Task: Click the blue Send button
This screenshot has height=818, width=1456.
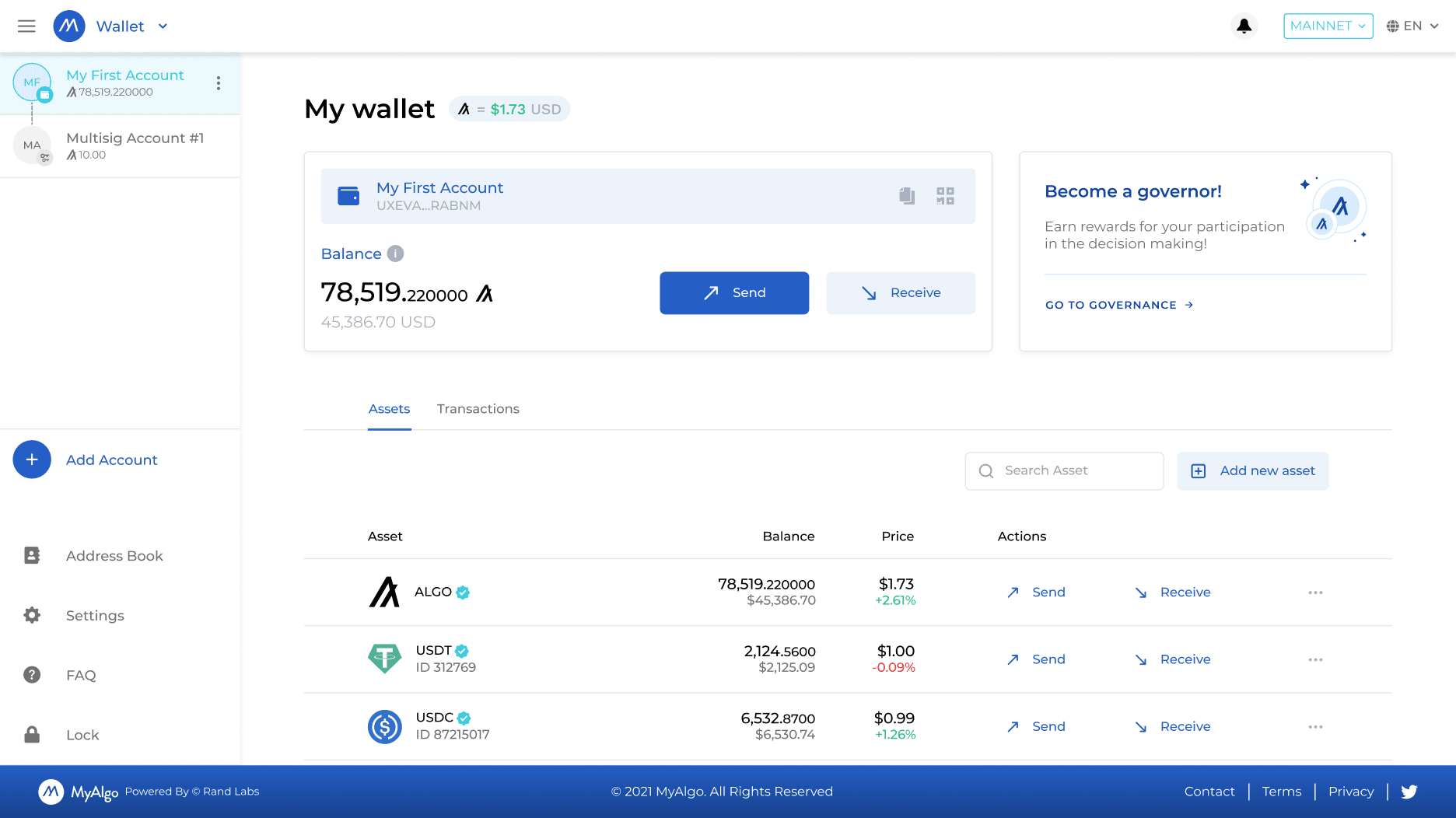Action: [734, 293]
